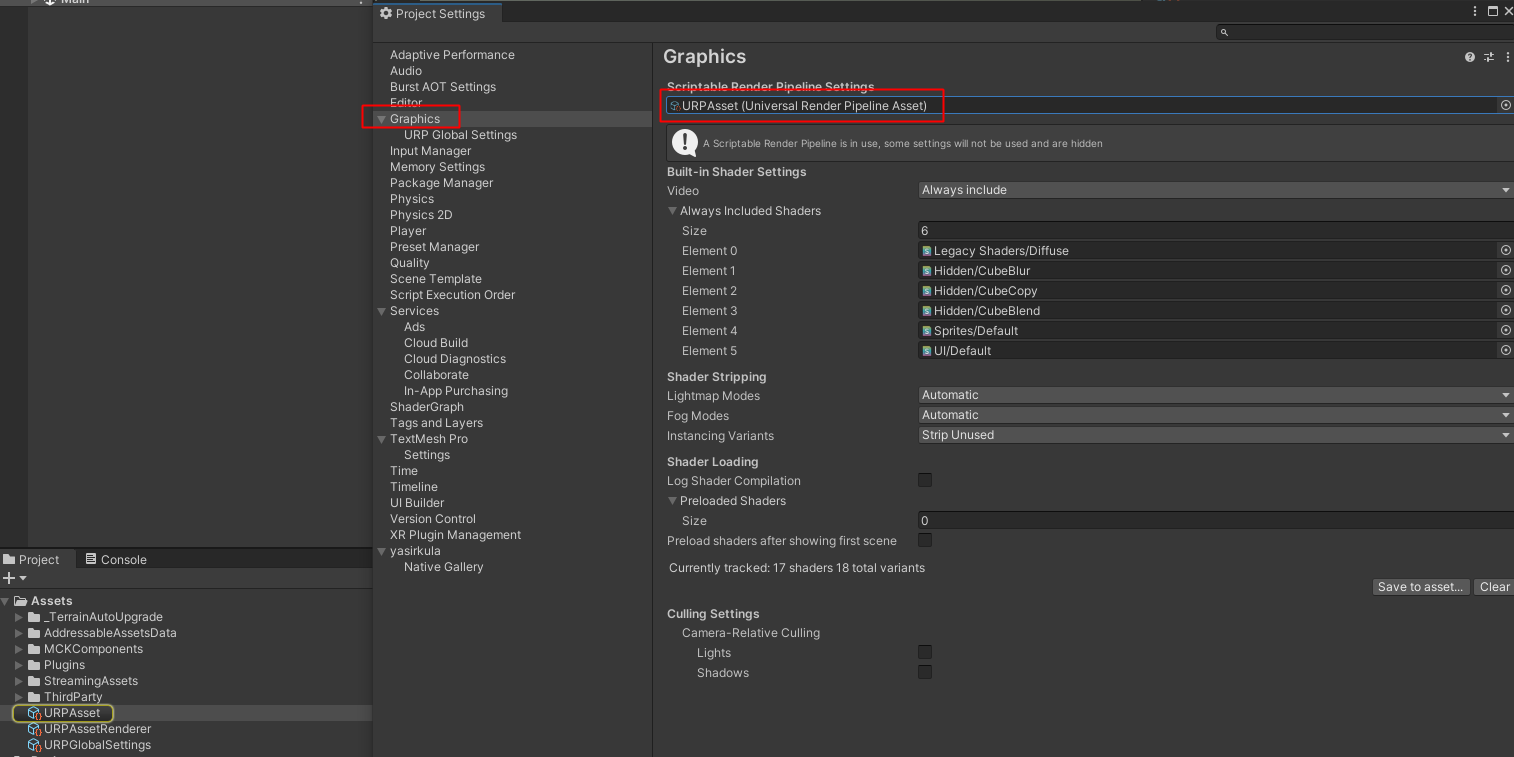
Task: Collapse the Always Included Shaders list
Action: tap(673, 211)
